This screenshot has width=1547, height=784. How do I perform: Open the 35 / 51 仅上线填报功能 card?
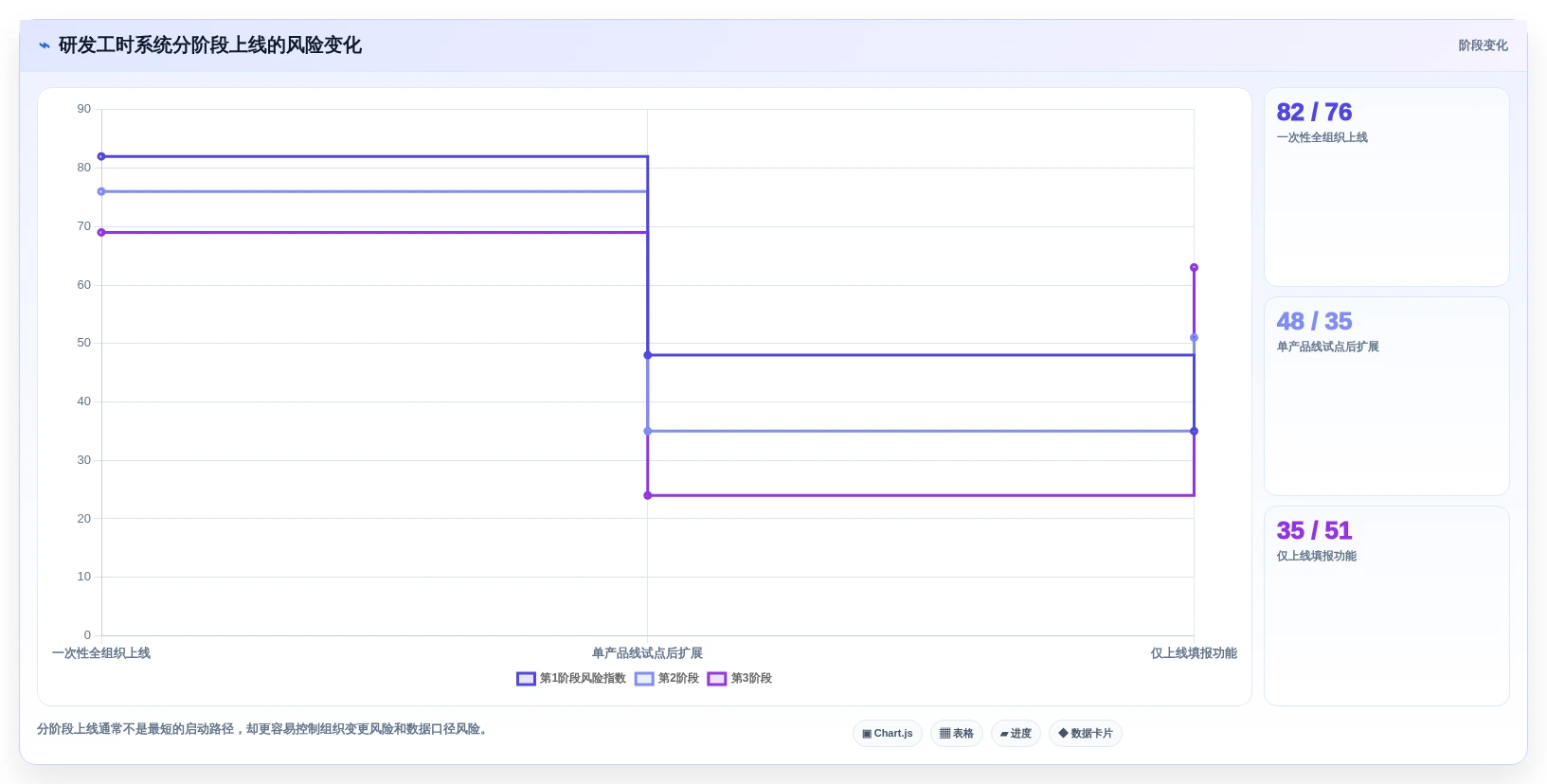click(x=1387, y=606)
